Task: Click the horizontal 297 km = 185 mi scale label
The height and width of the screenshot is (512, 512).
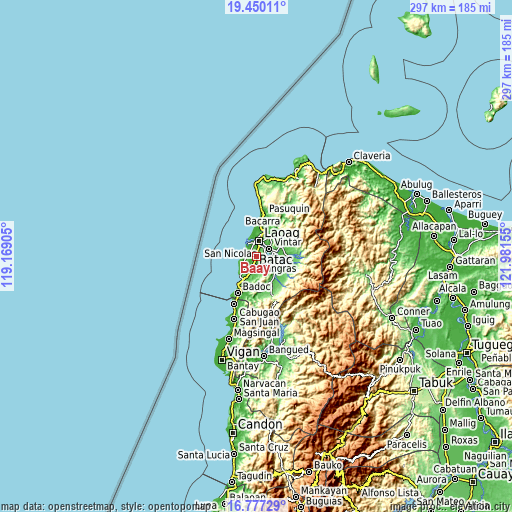Action: pyautogui.click(x=450, y=7)
